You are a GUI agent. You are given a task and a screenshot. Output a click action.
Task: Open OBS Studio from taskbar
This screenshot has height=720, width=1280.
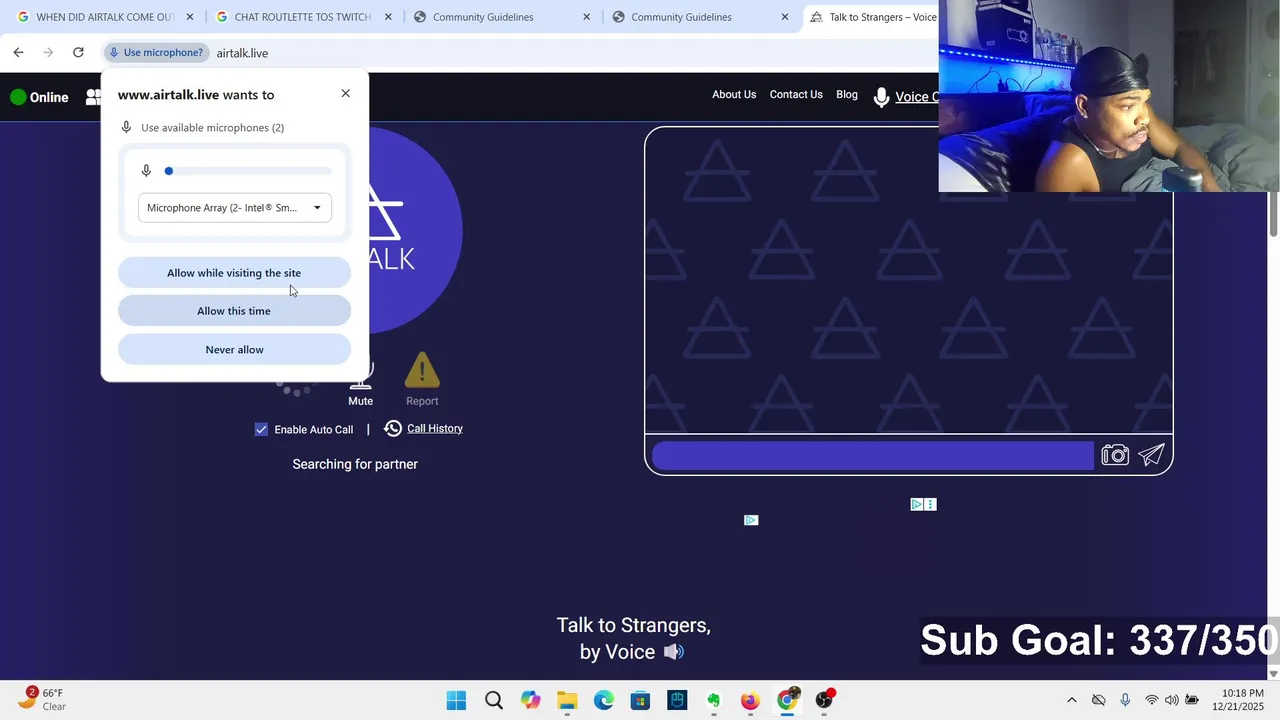click(824, 700)
